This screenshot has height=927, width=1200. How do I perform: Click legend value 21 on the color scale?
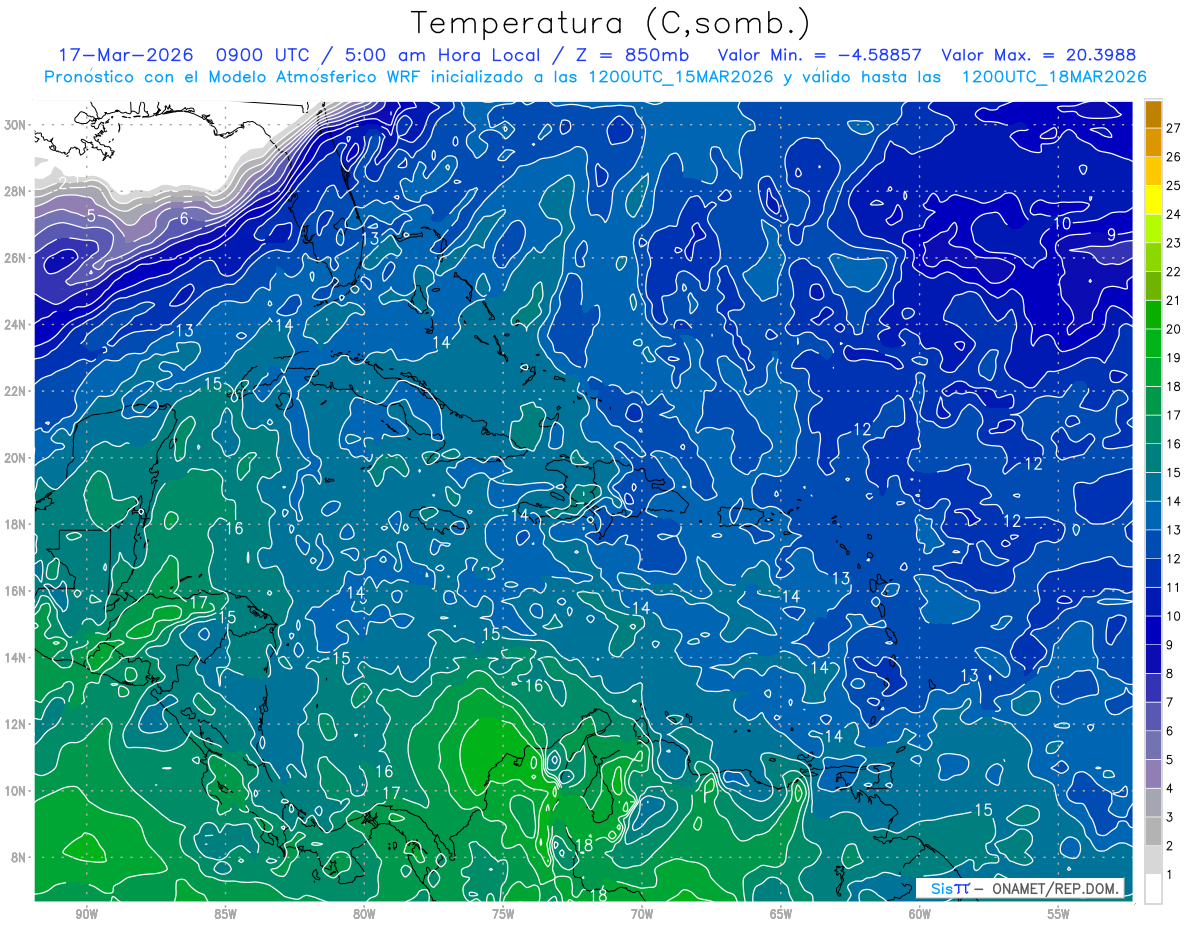(x=1174, y=300)
